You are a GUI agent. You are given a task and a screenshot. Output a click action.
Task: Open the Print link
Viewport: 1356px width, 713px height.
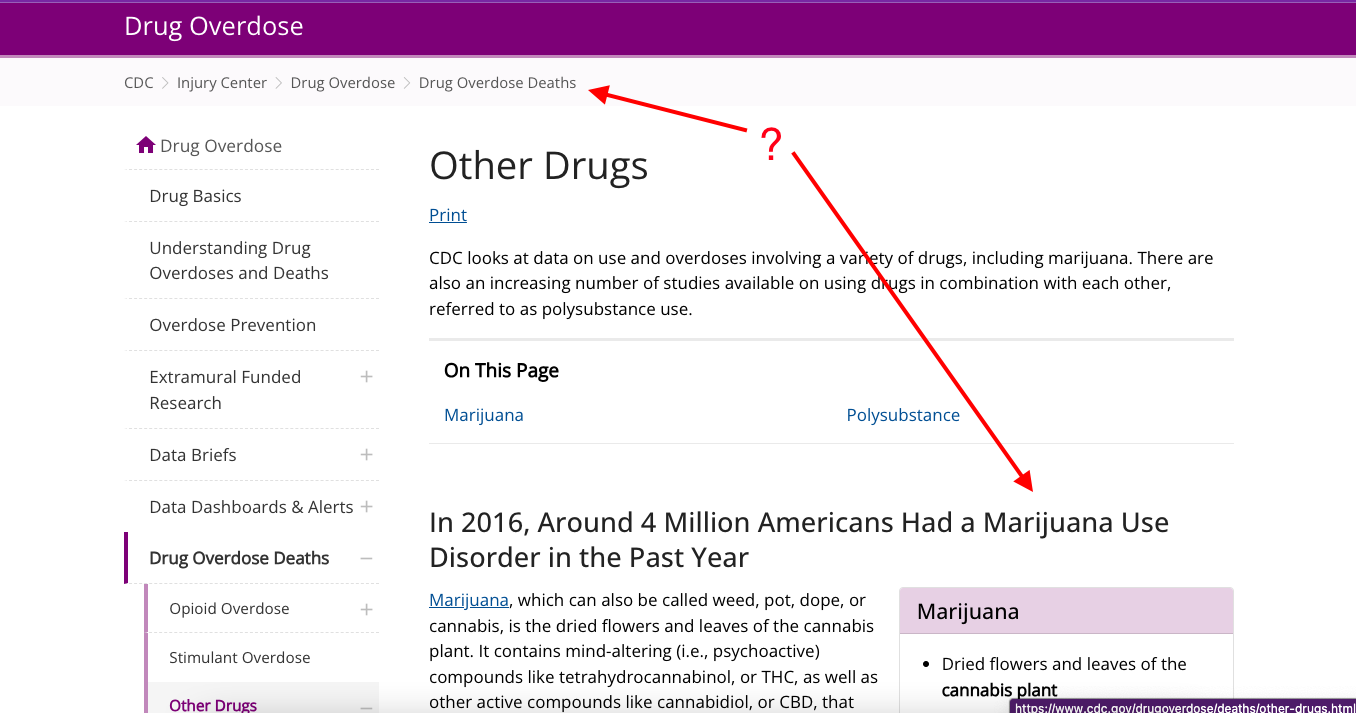[448, 215]
